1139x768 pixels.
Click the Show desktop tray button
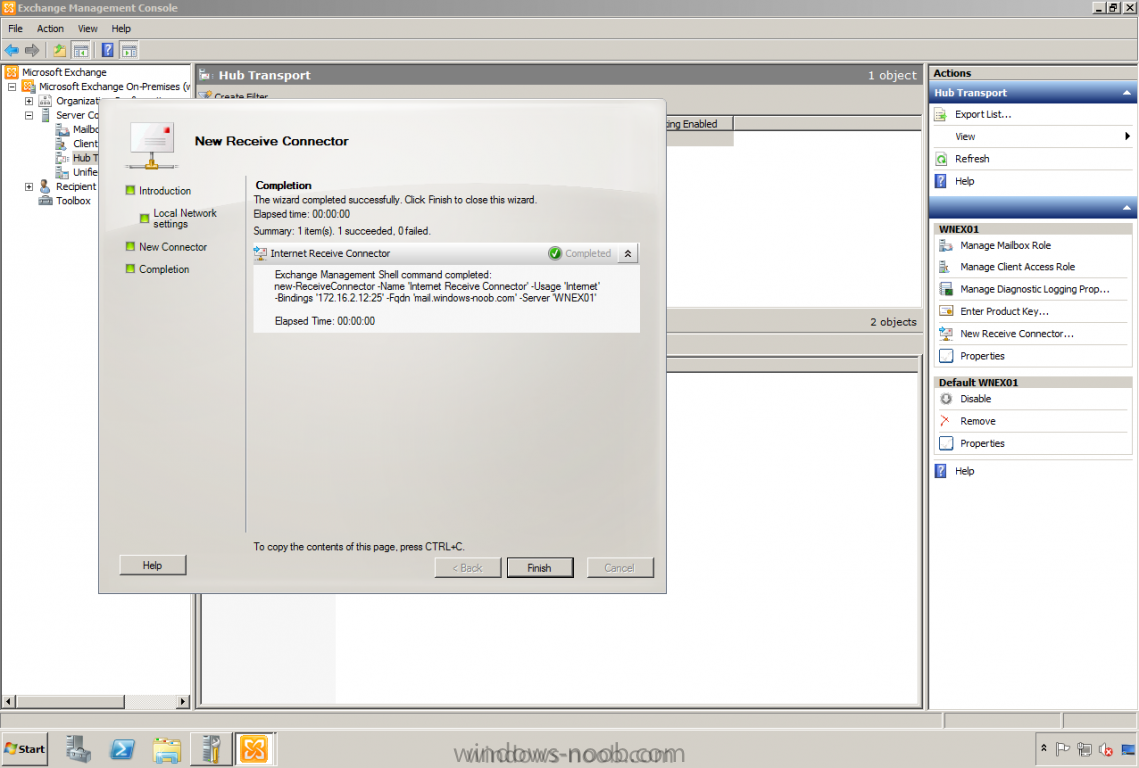(1128, 749)
